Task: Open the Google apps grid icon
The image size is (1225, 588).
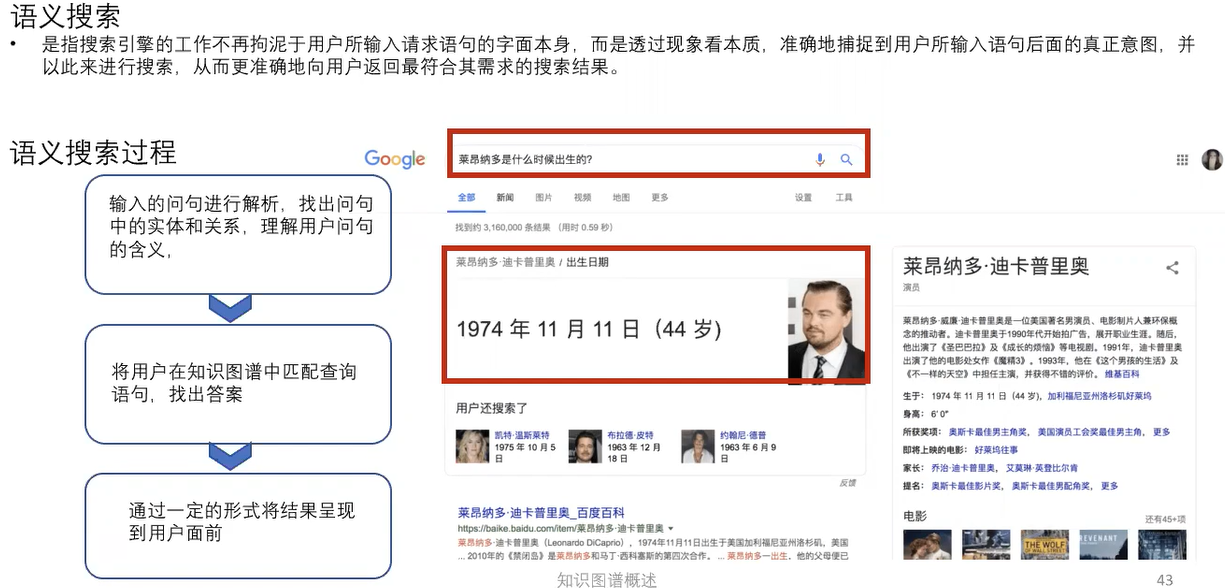Action: point(1182,159)
